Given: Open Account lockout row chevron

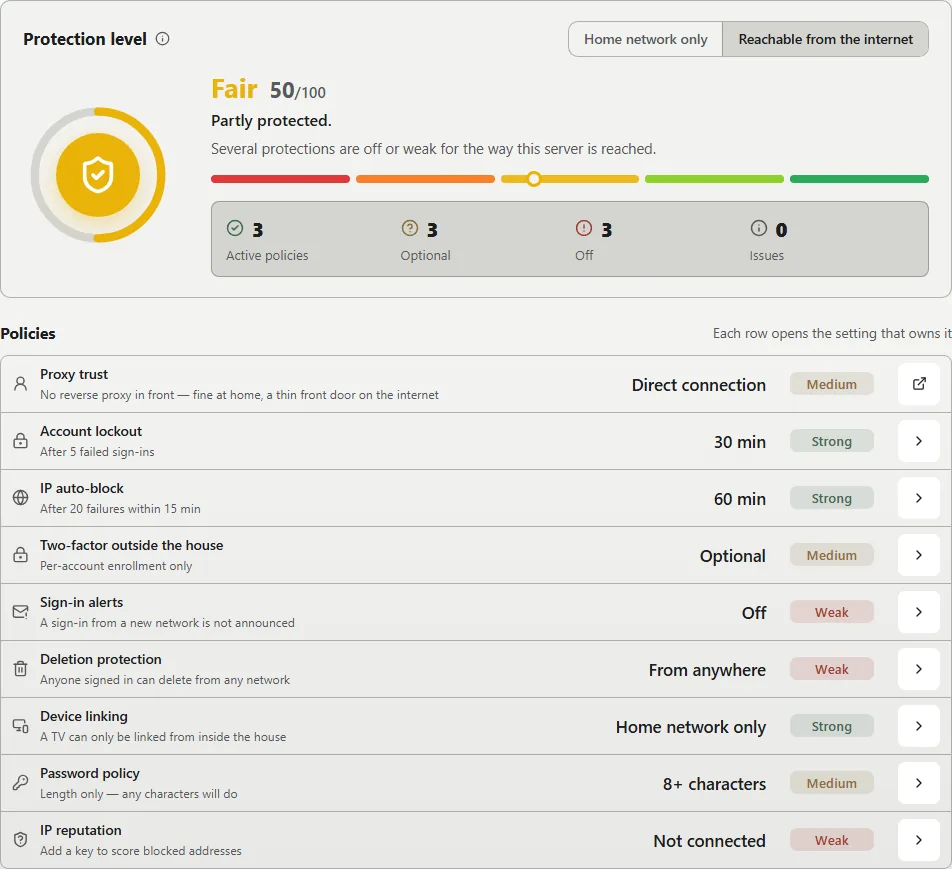Looking at the screenshot, I should (919, 441).
